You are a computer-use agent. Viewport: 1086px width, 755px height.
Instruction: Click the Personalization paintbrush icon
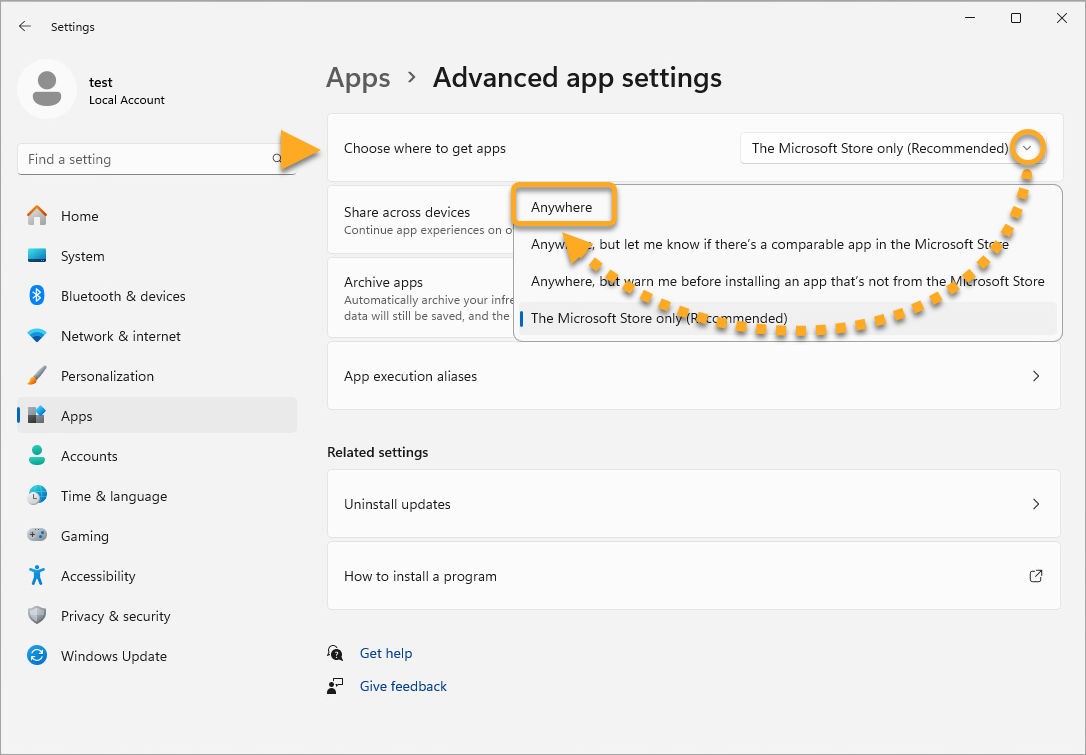pyautogui.click(x=37, y=376)
